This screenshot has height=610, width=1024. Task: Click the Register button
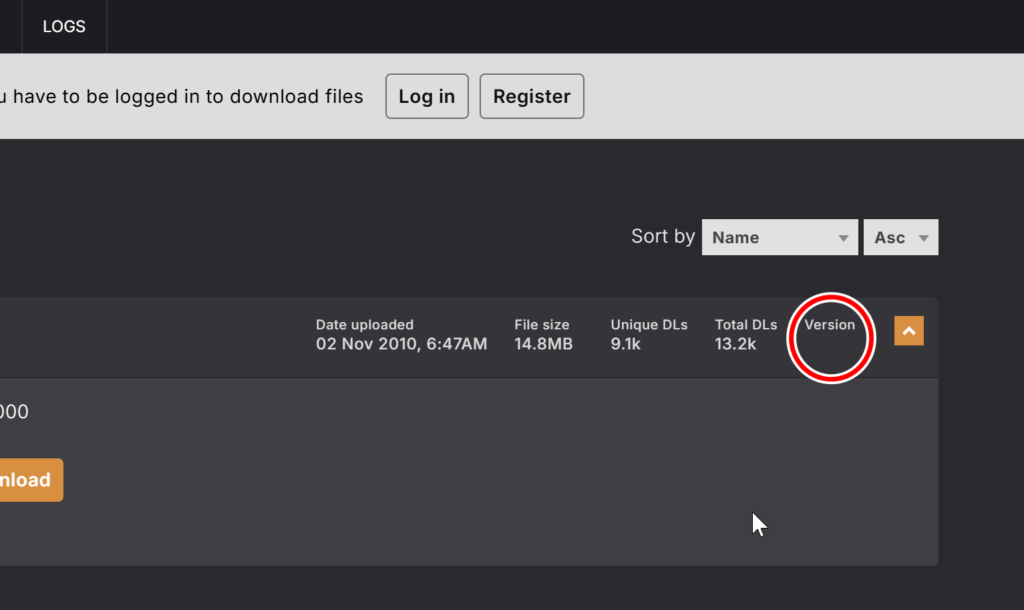[x=531, y=97]
